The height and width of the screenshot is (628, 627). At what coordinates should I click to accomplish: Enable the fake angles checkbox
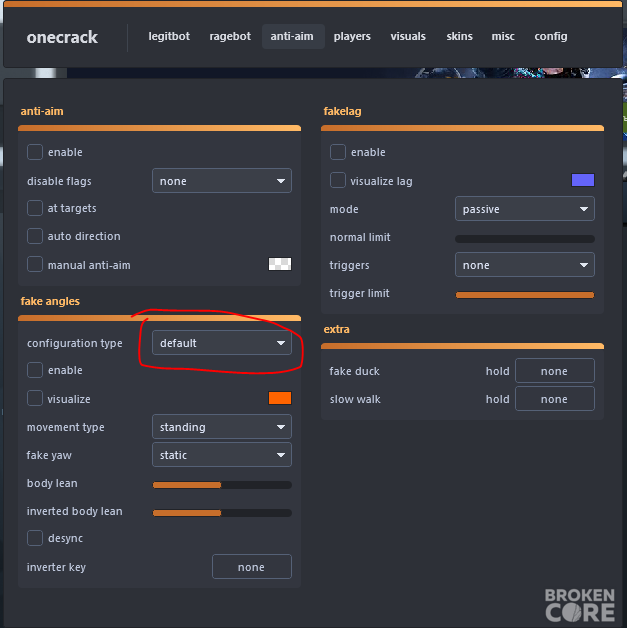(35, 370)
